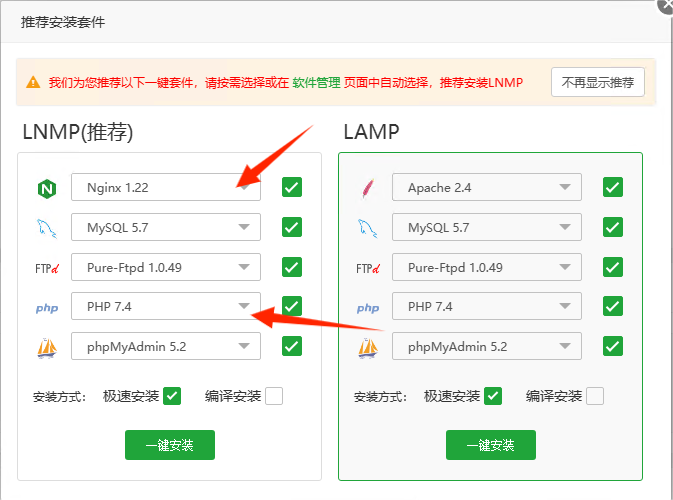Uncheck MySQL 5.7 in LAMP
This screenshot has width=673, height=500.
pyautogui.click(x=613, y=227)
